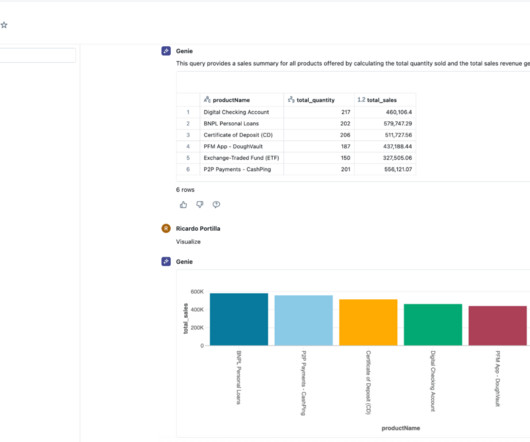Click the Exchange-Traded Fund (ETF) cell

(x=241, y=158)
